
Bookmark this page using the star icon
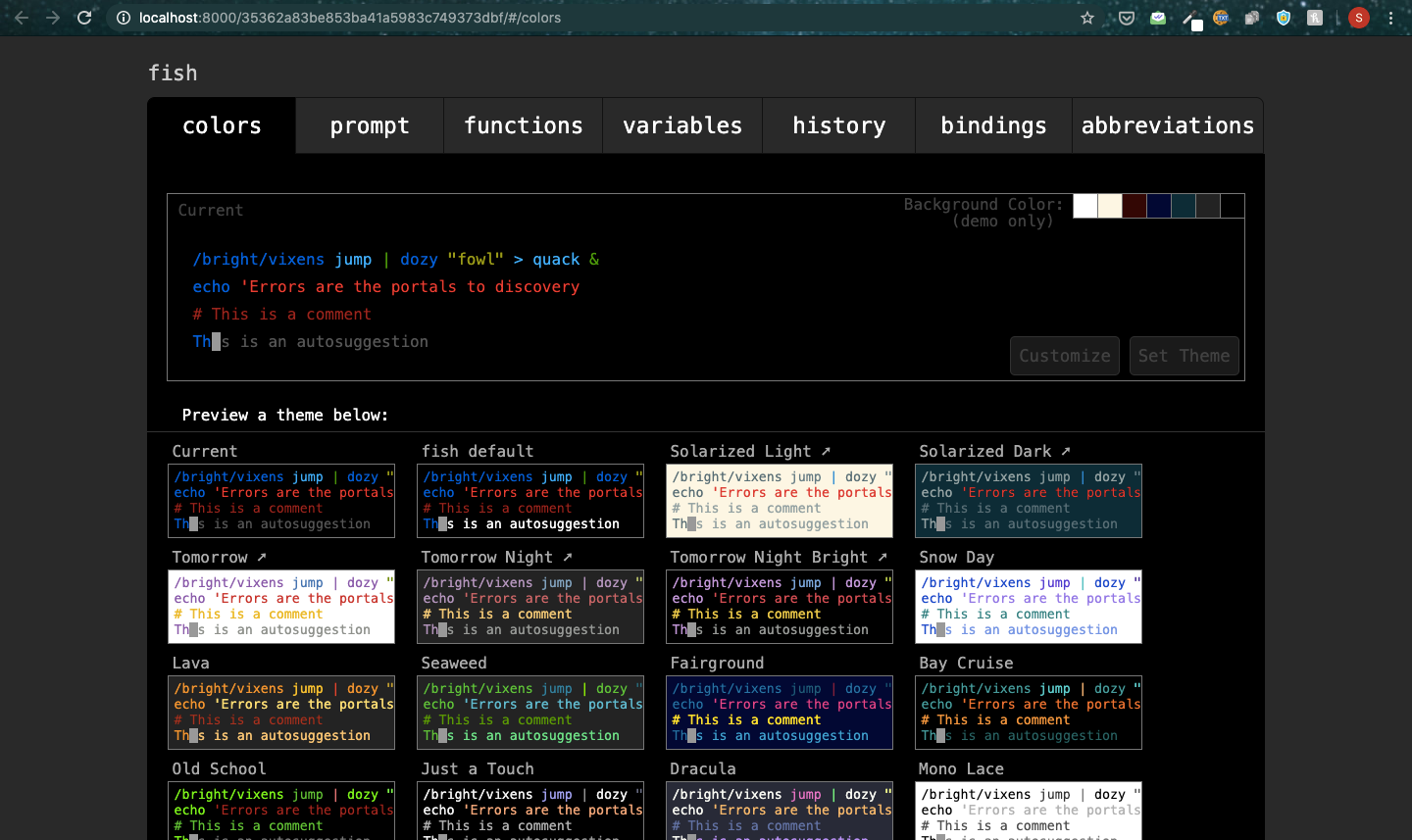tap(1086, 17)
